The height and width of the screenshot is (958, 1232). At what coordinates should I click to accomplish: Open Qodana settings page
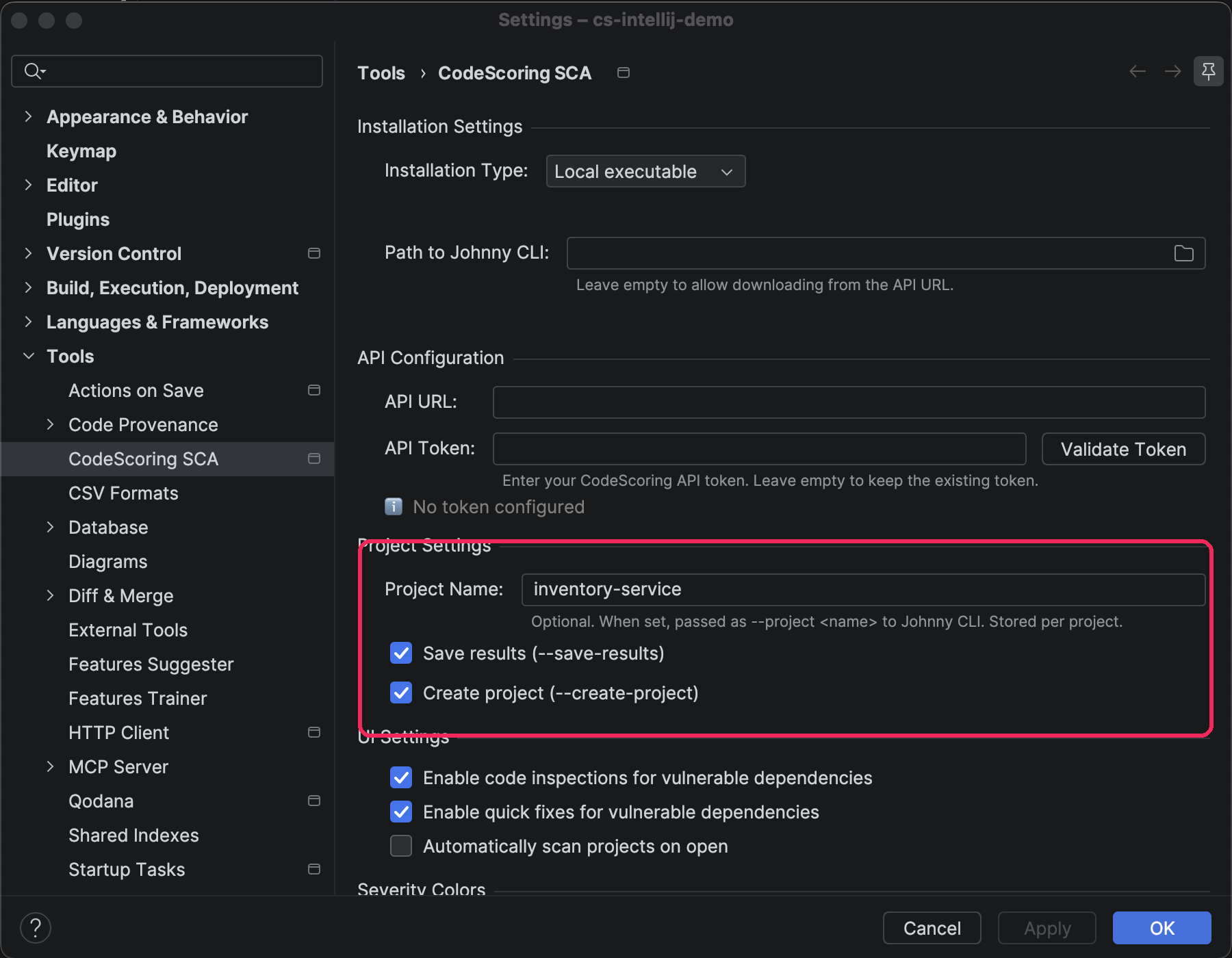tap(101, 801)
